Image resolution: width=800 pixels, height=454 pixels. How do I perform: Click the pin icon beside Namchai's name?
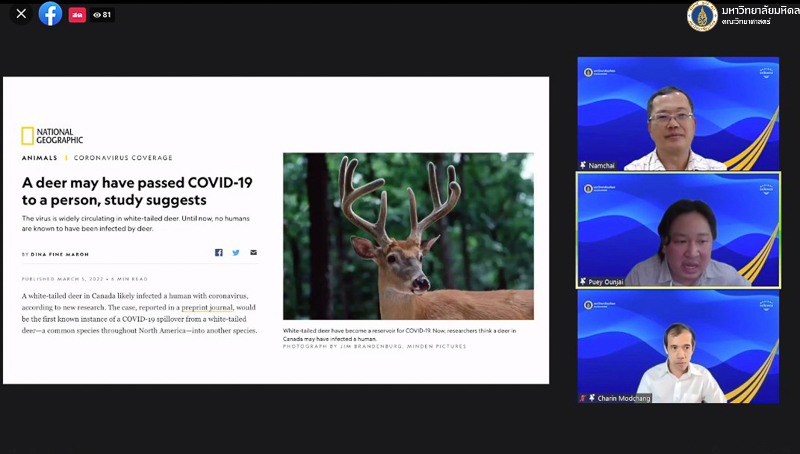point(583,165)
